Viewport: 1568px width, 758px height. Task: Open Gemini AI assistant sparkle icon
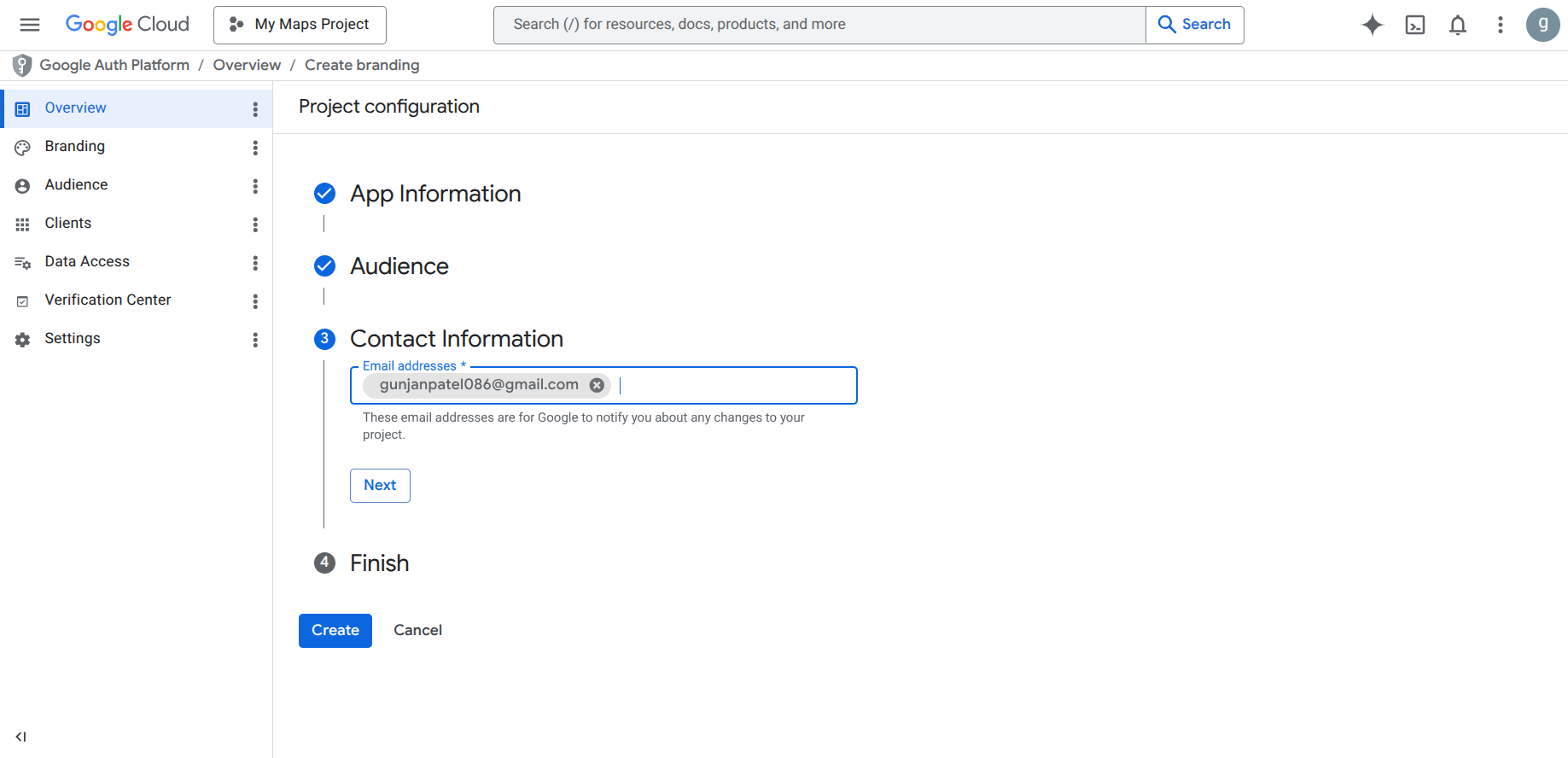coord(1372,25)
